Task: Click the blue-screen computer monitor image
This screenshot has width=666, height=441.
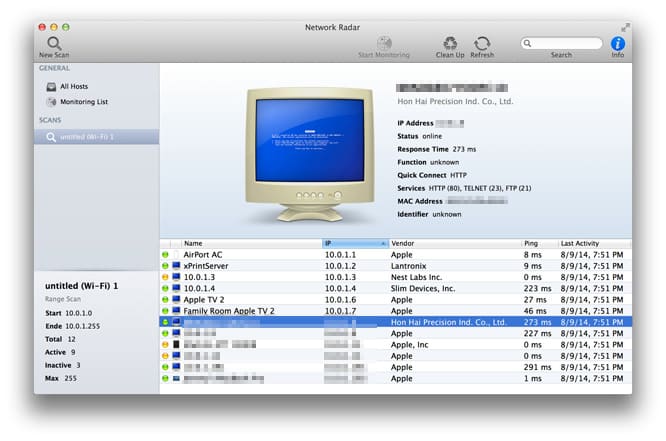Action: pos(308,142)
